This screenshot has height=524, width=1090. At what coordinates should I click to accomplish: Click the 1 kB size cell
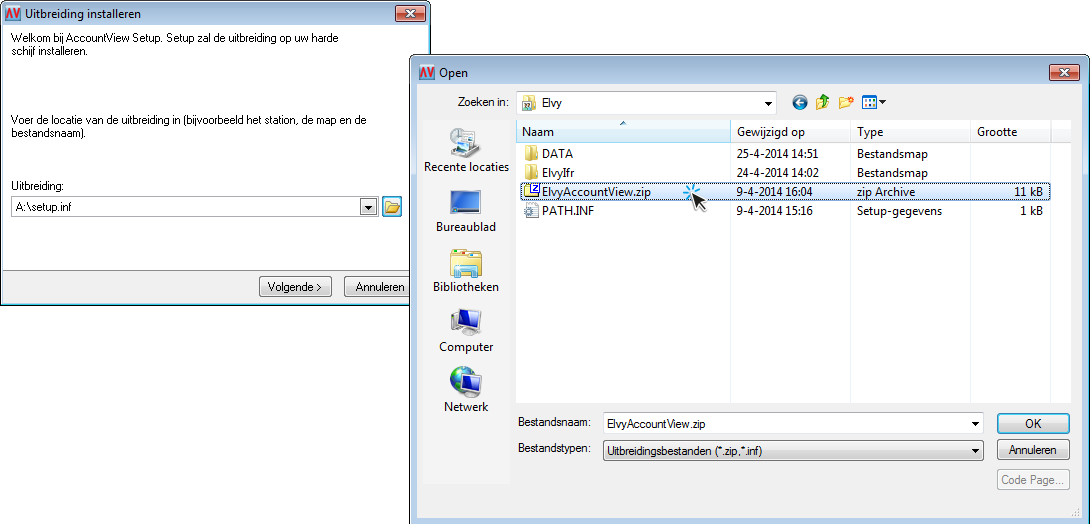point(1031,211)
